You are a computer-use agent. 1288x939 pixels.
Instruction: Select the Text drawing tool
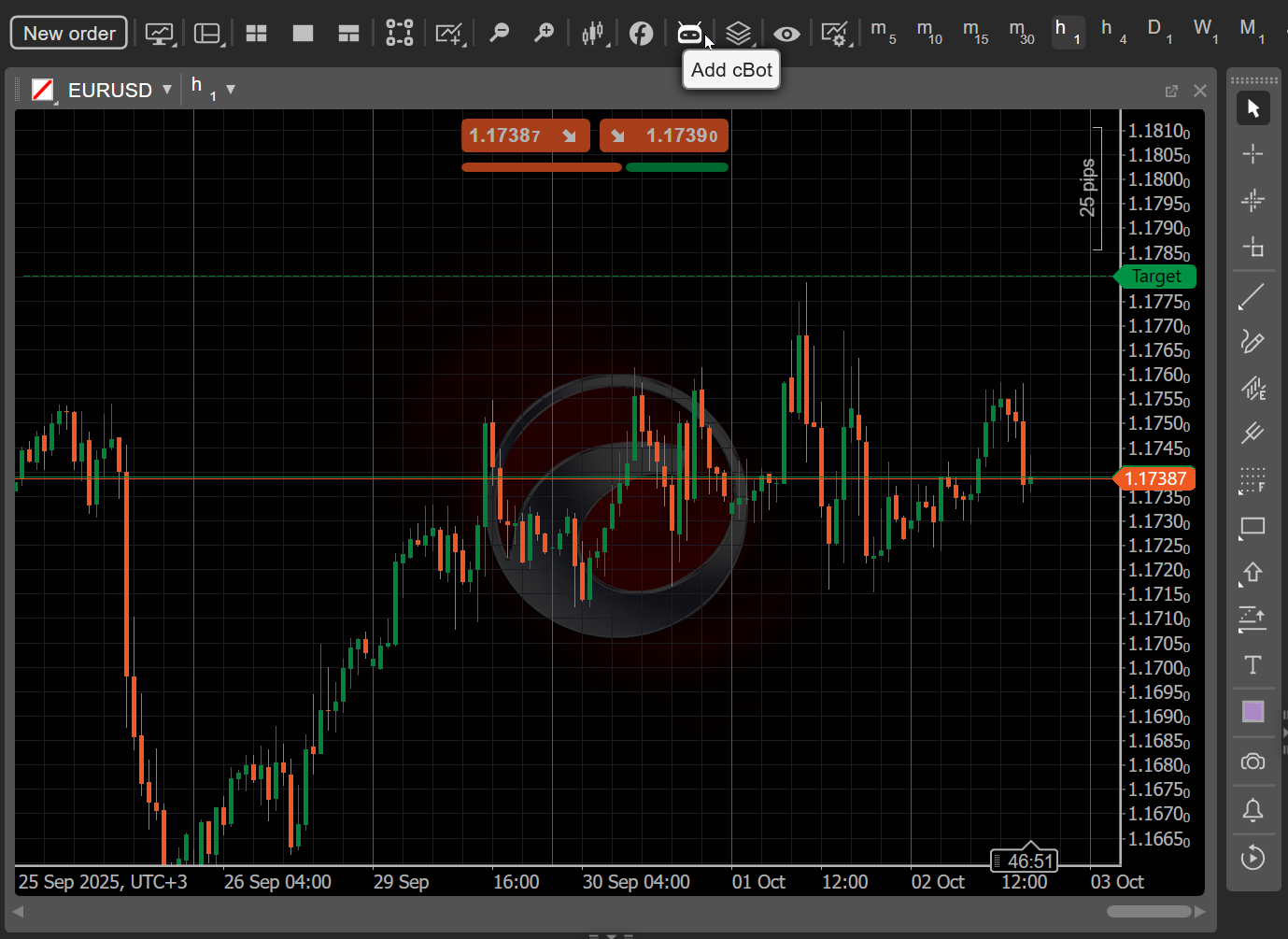pos(1253,665)
